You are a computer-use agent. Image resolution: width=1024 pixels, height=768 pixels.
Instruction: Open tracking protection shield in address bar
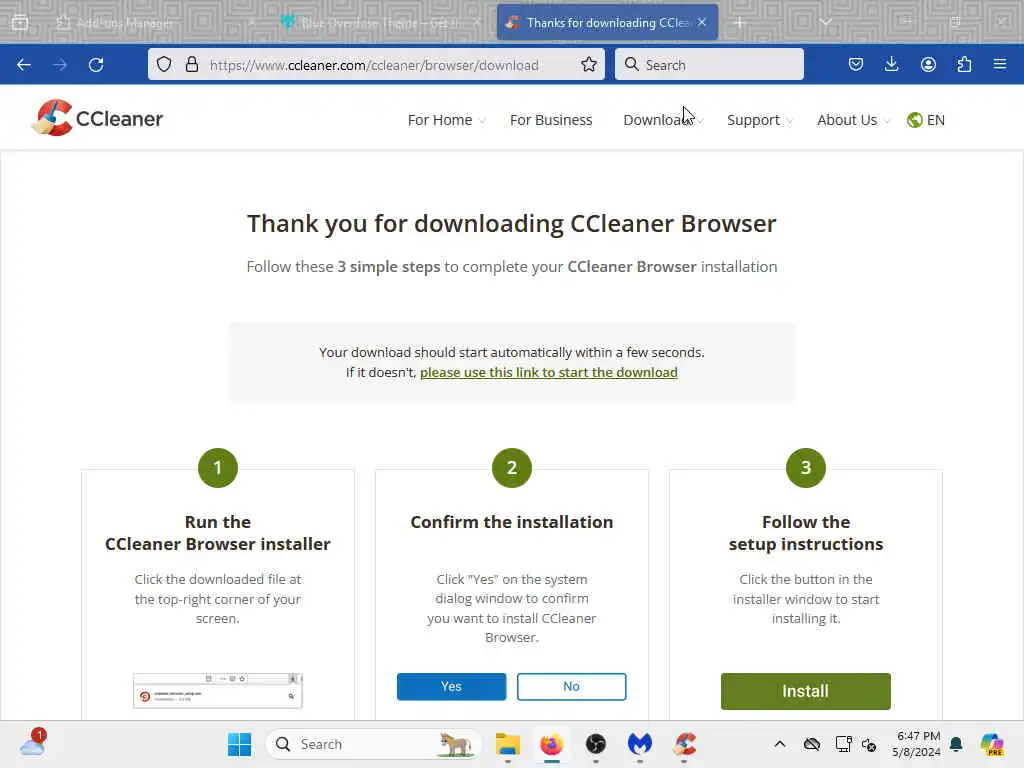click(x=164, y=64)
